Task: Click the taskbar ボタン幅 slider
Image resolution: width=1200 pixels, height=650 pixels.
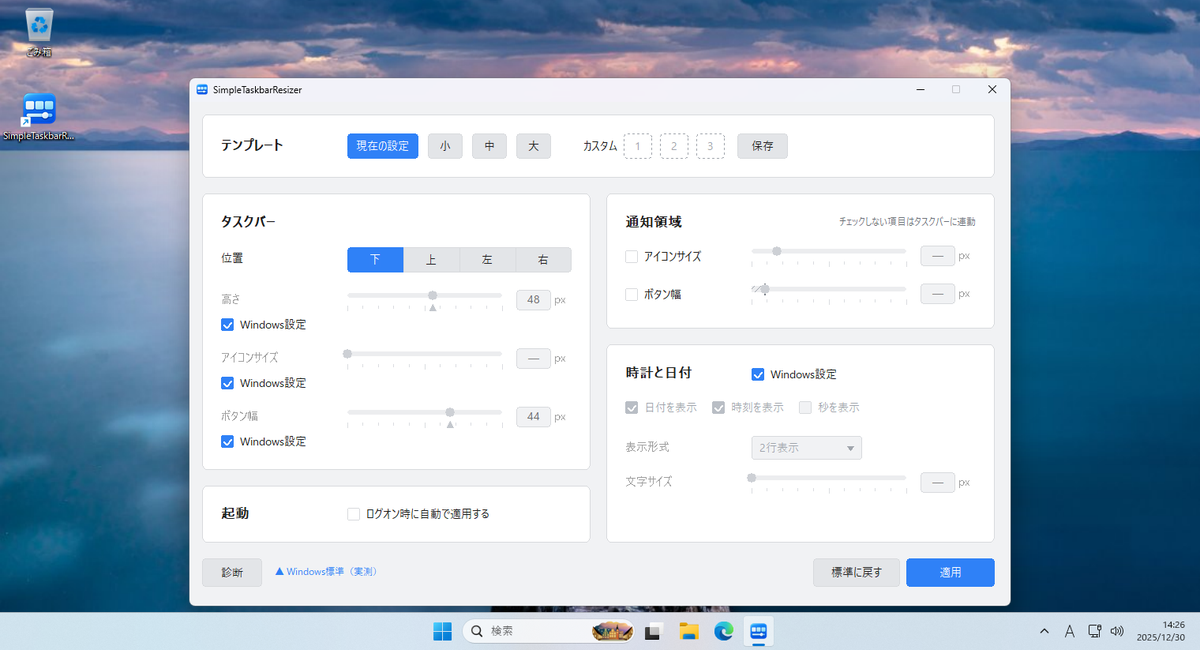Action: [x=424, y=412]
